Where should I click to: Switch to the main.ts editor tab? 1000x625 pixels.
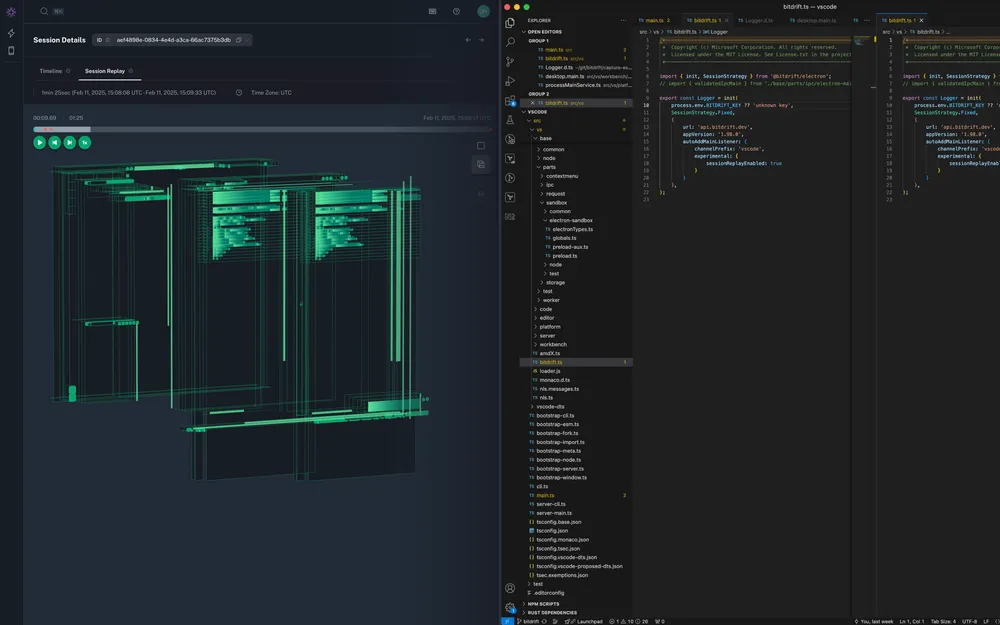coord(653,20)
